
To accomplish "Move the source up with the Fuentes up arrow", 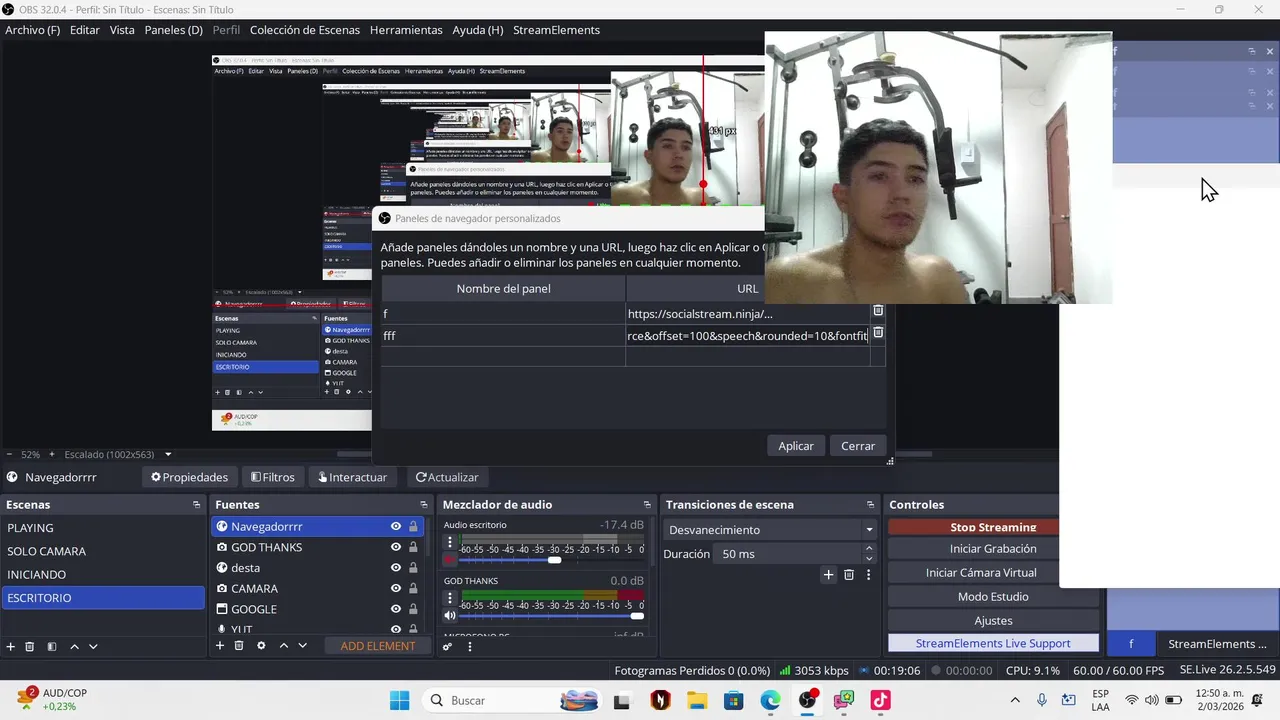I will (x=284, y=646).
